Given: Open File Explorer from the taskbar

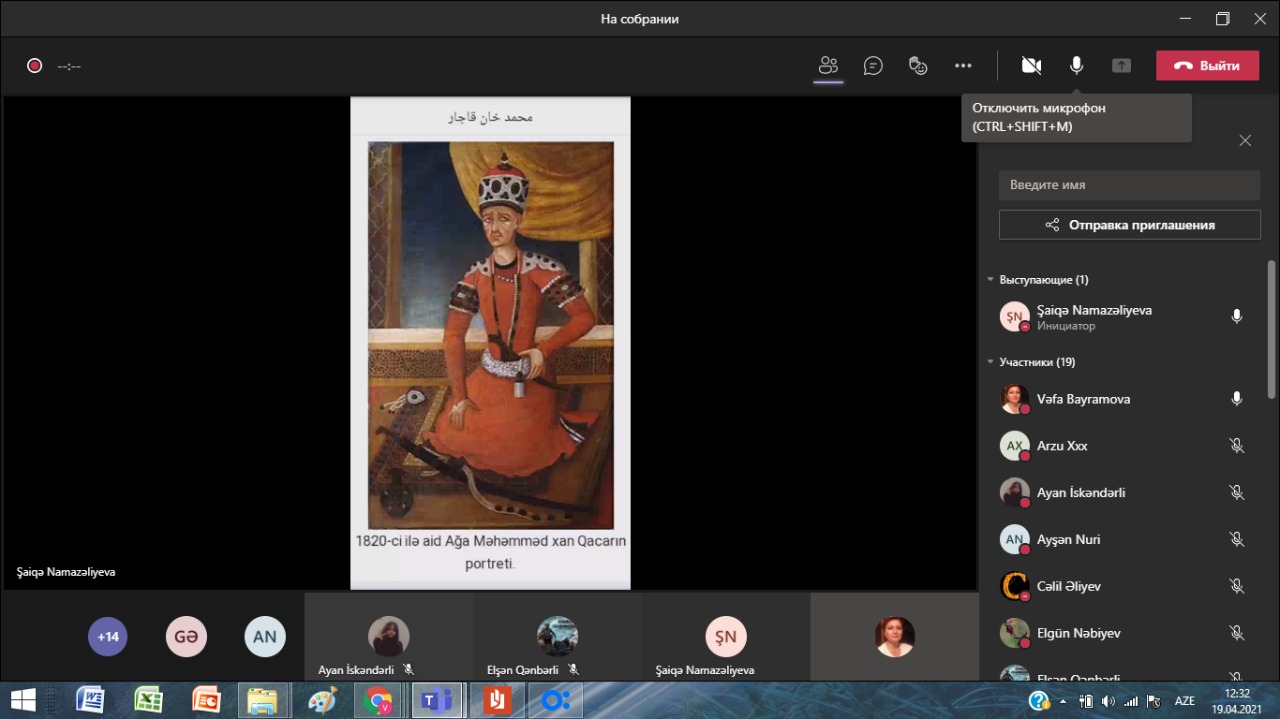Looking at the screenshot, I should point(263,700).
